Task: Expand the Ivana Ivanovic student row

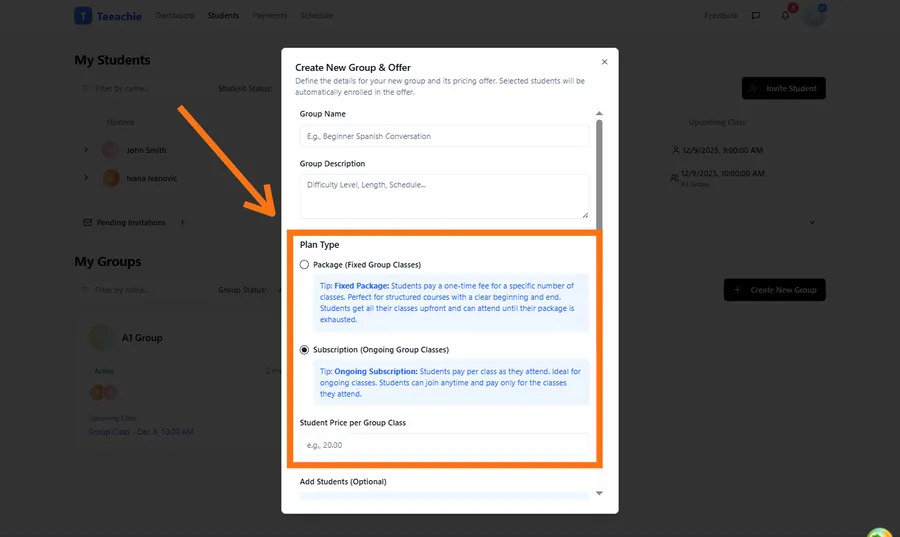Action: click(86, 178)
